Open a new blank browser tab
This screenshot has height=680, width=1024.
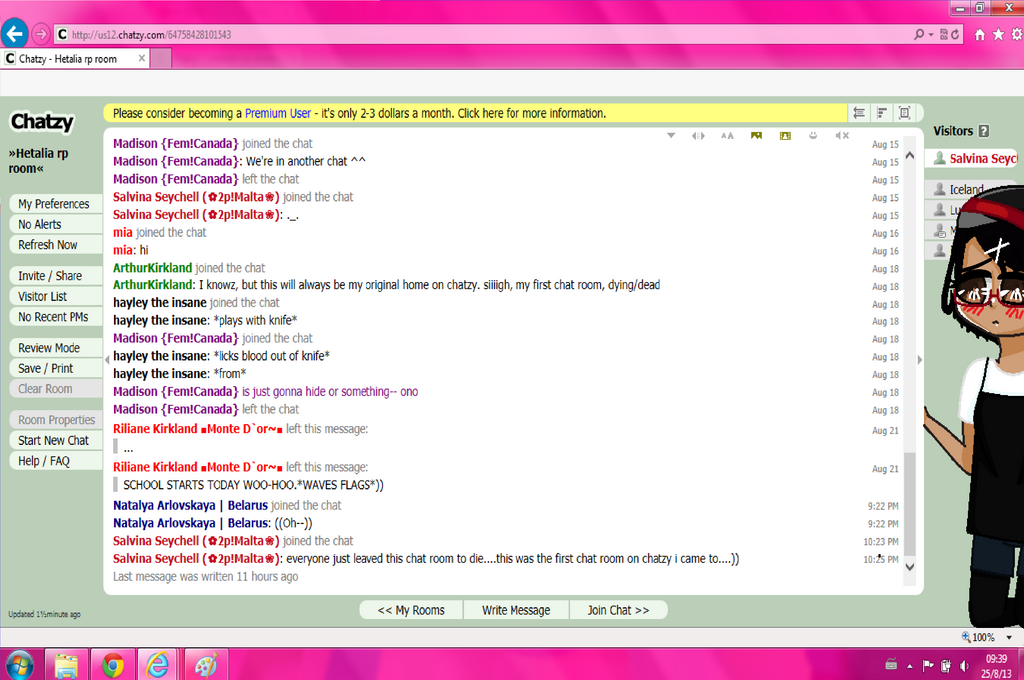[x=161, y=58]
